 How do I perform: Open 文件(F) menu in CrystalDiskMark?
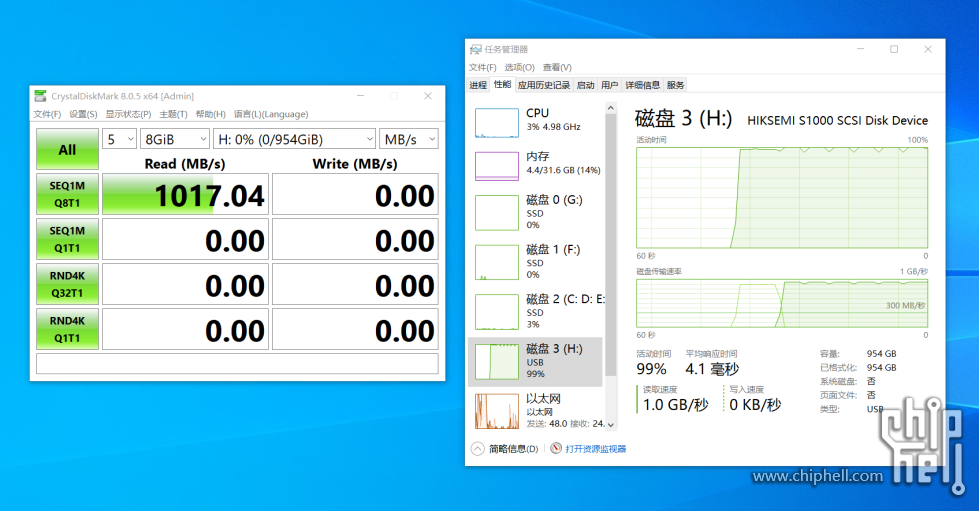[x=47, y=114]
